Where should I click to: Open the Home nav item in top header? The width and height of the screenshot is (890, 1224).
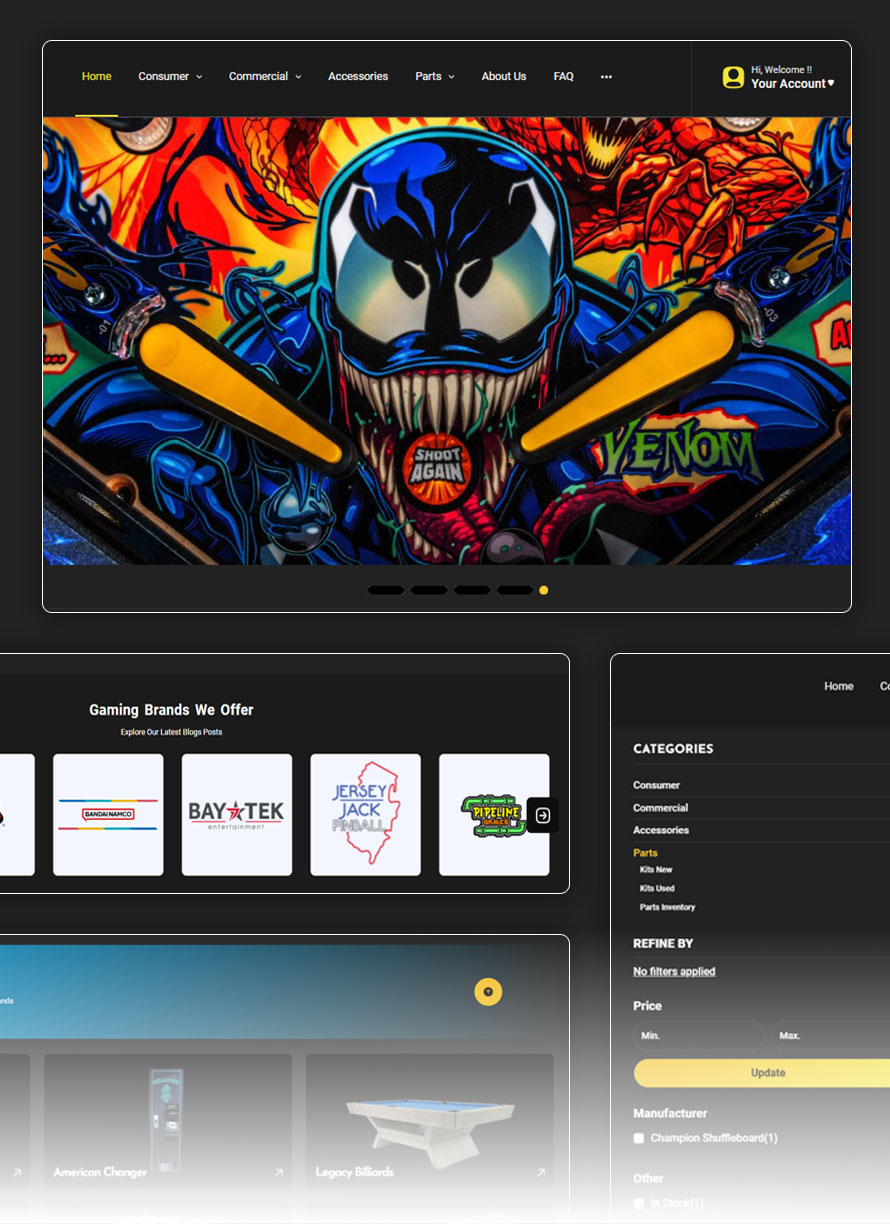(97, 76)
